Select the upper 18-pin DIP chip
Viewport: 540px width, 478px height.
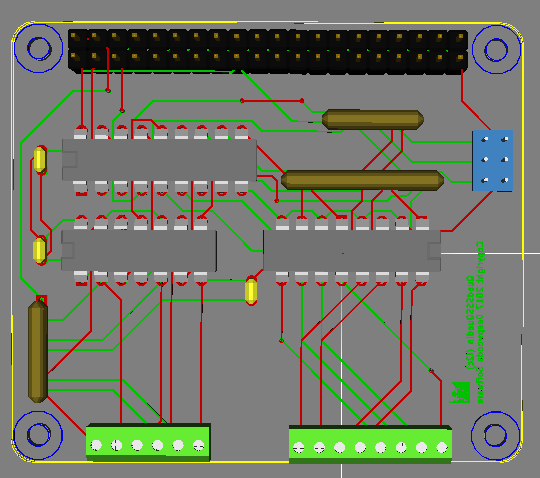159,160
